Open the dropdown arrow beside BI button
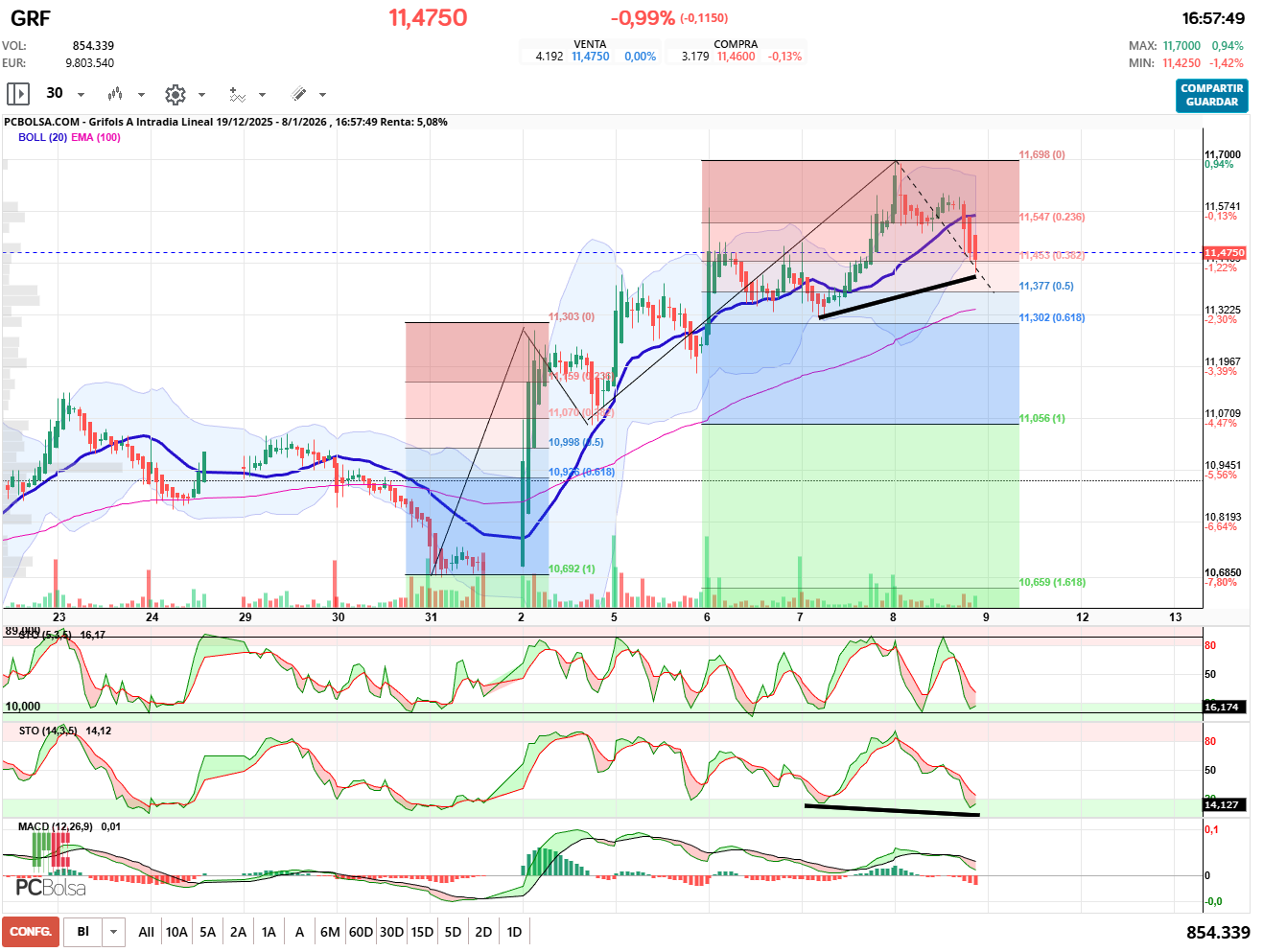 [x=114, y=932]
